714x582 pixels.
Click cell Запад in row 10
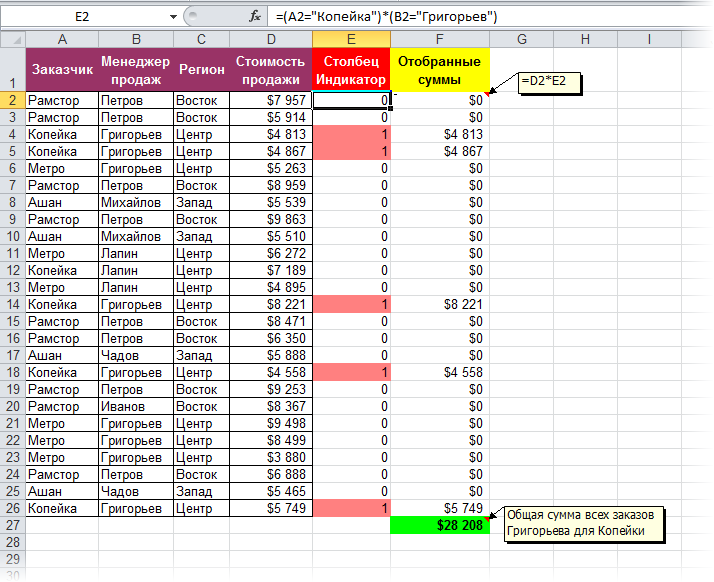coord(201,236)
